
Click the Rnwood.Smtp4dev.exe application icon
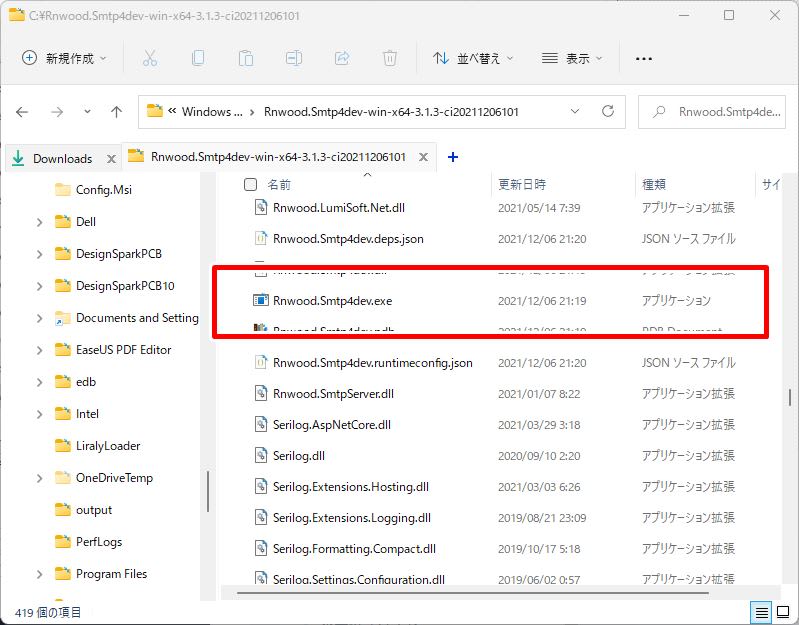[260, 301]
